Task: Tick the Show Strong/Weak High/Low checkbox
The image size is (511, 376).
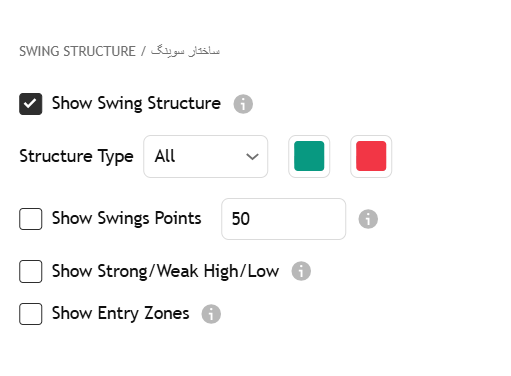Action: coord(31,271)
